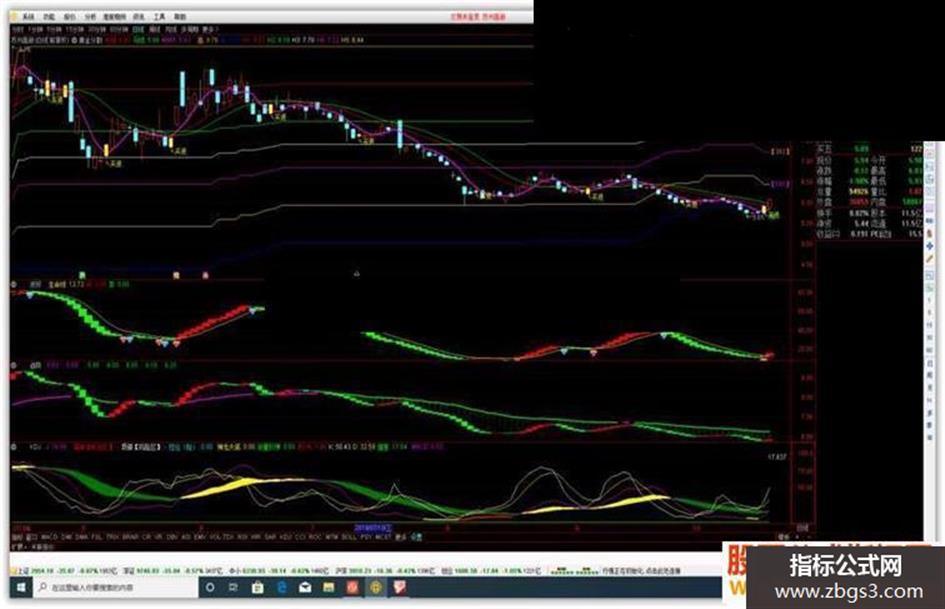Viewport: 945px width, 609px height.
Task: Select the 周线 period tab
Action: (155, 29)
